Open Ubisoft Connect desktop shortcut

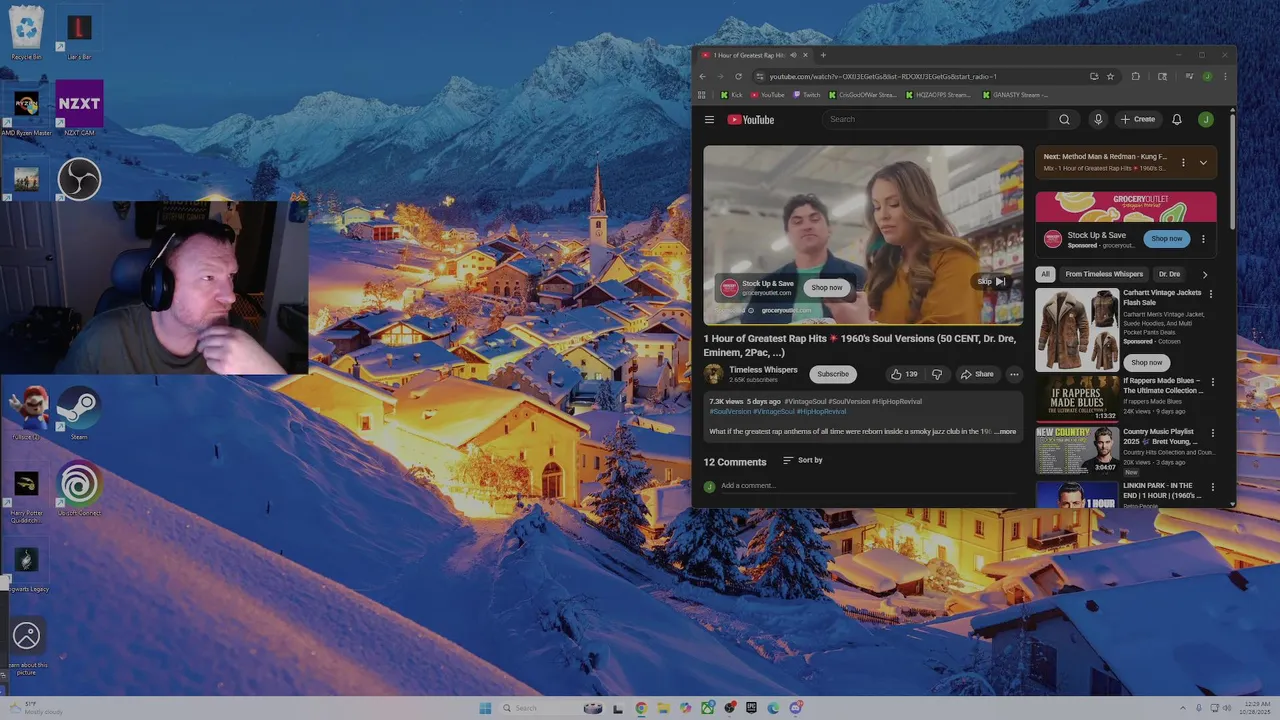pyautogui.click(x=79, y=489)
